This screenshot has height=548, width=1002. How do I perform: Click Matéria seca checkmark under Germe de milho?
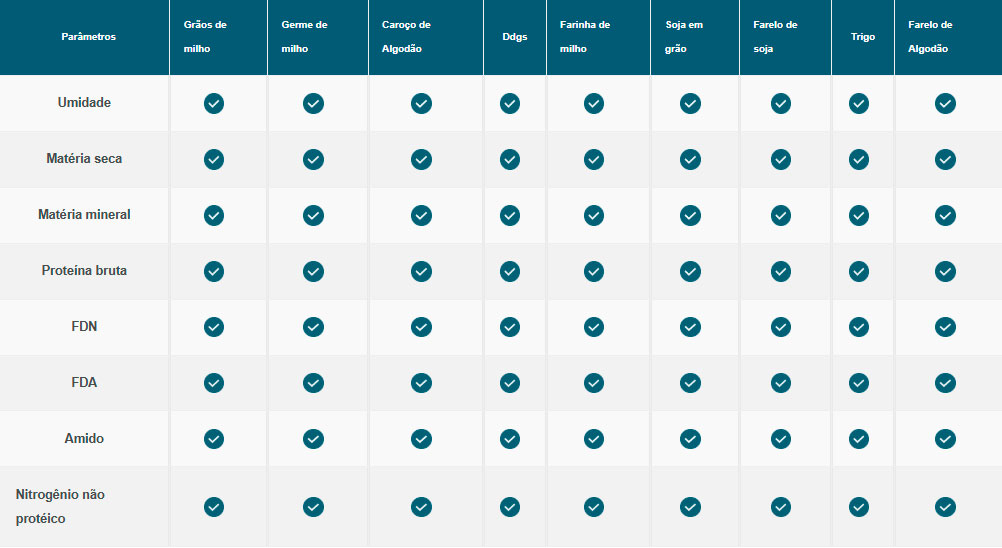click(x=313, y=159)
